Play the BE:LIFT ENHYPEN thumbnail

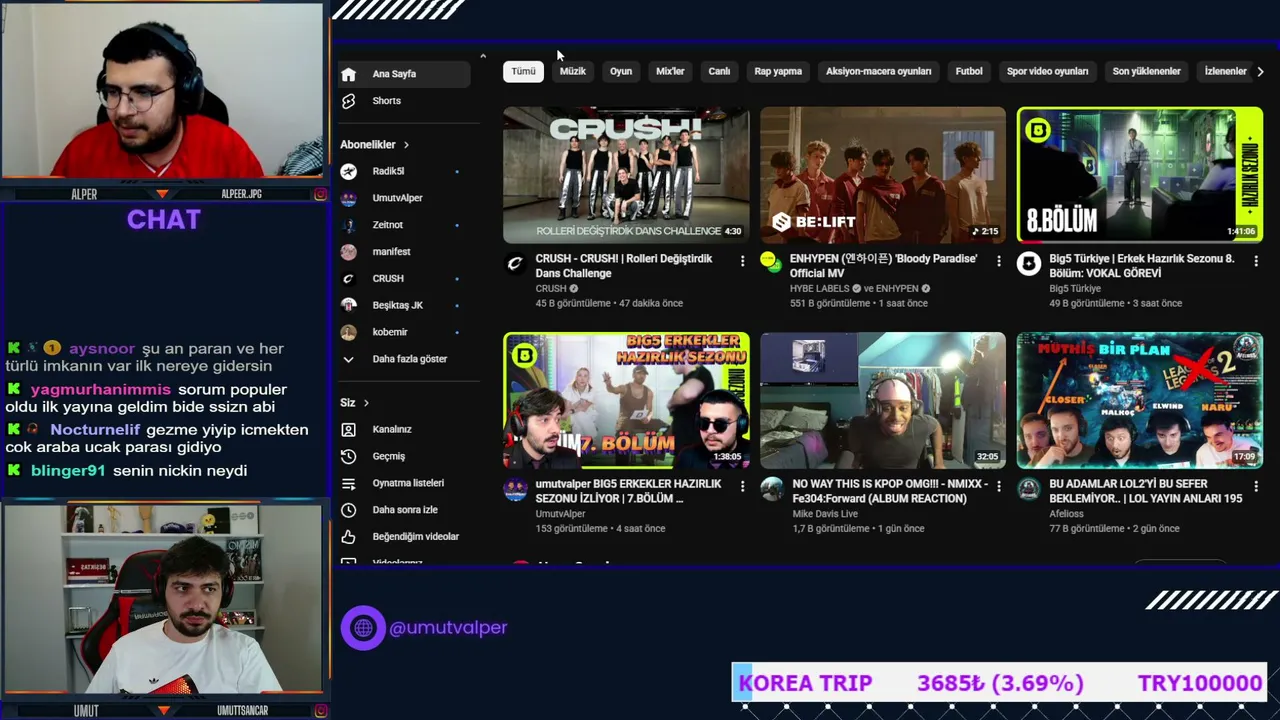[x=883, y=175]
